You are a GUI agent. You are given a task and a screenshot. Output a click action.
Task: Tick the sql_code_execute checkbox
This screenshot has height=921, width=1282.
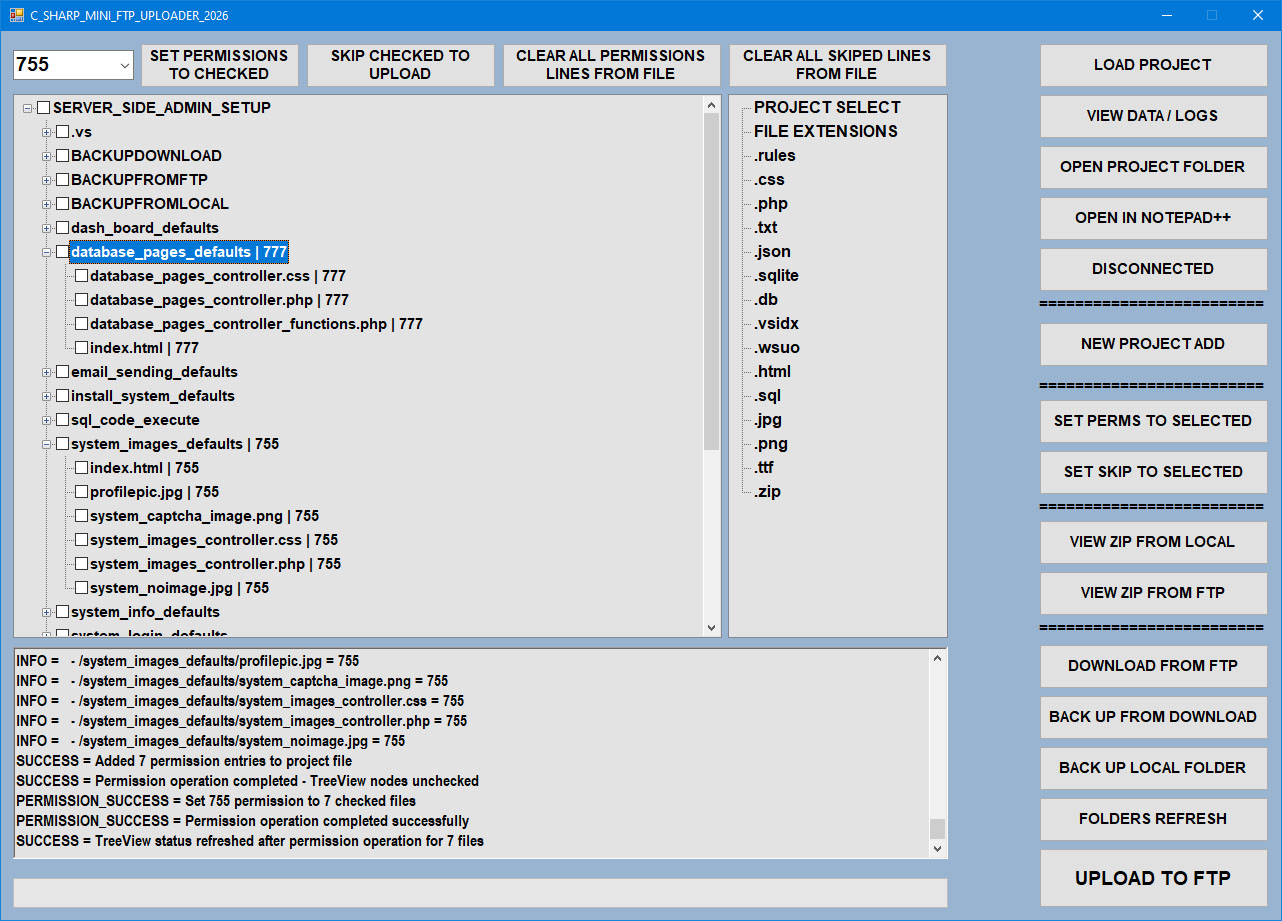[x=62, y=420]
